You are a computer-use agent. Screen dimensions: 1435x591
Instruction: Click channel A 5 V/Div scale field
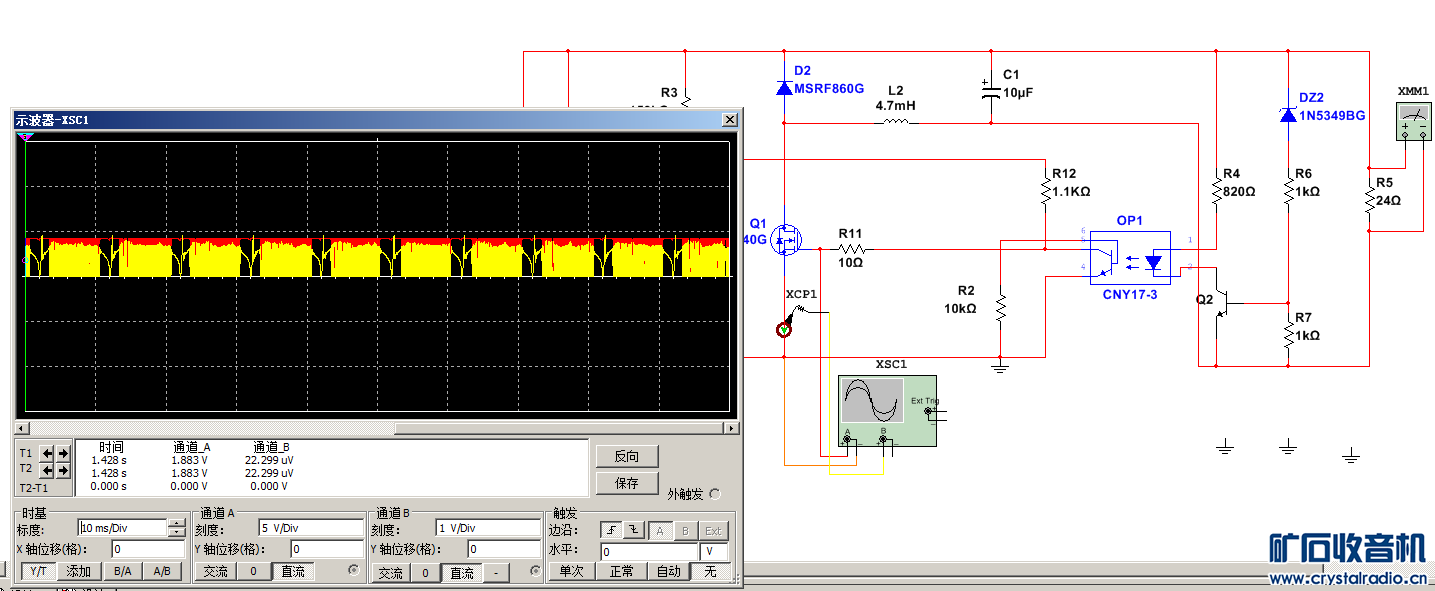tap(310, 527)
